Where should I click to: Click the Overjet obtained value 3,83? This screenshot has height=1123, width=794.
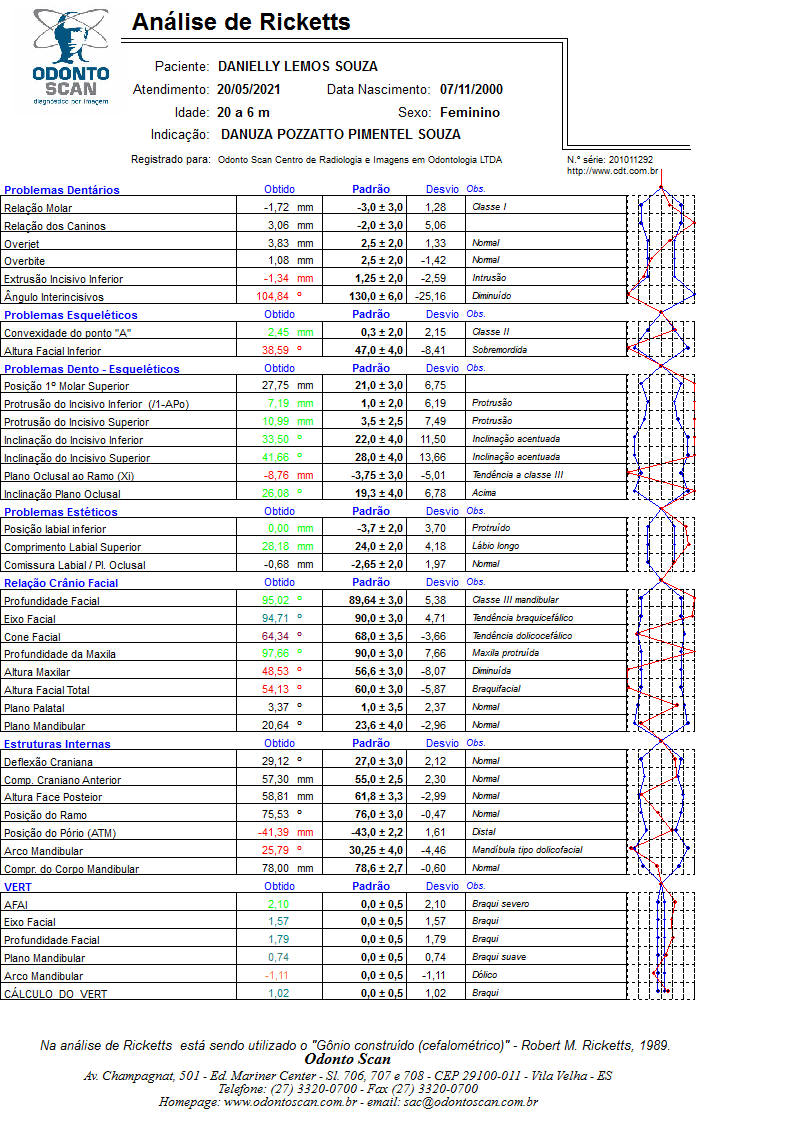279,243
